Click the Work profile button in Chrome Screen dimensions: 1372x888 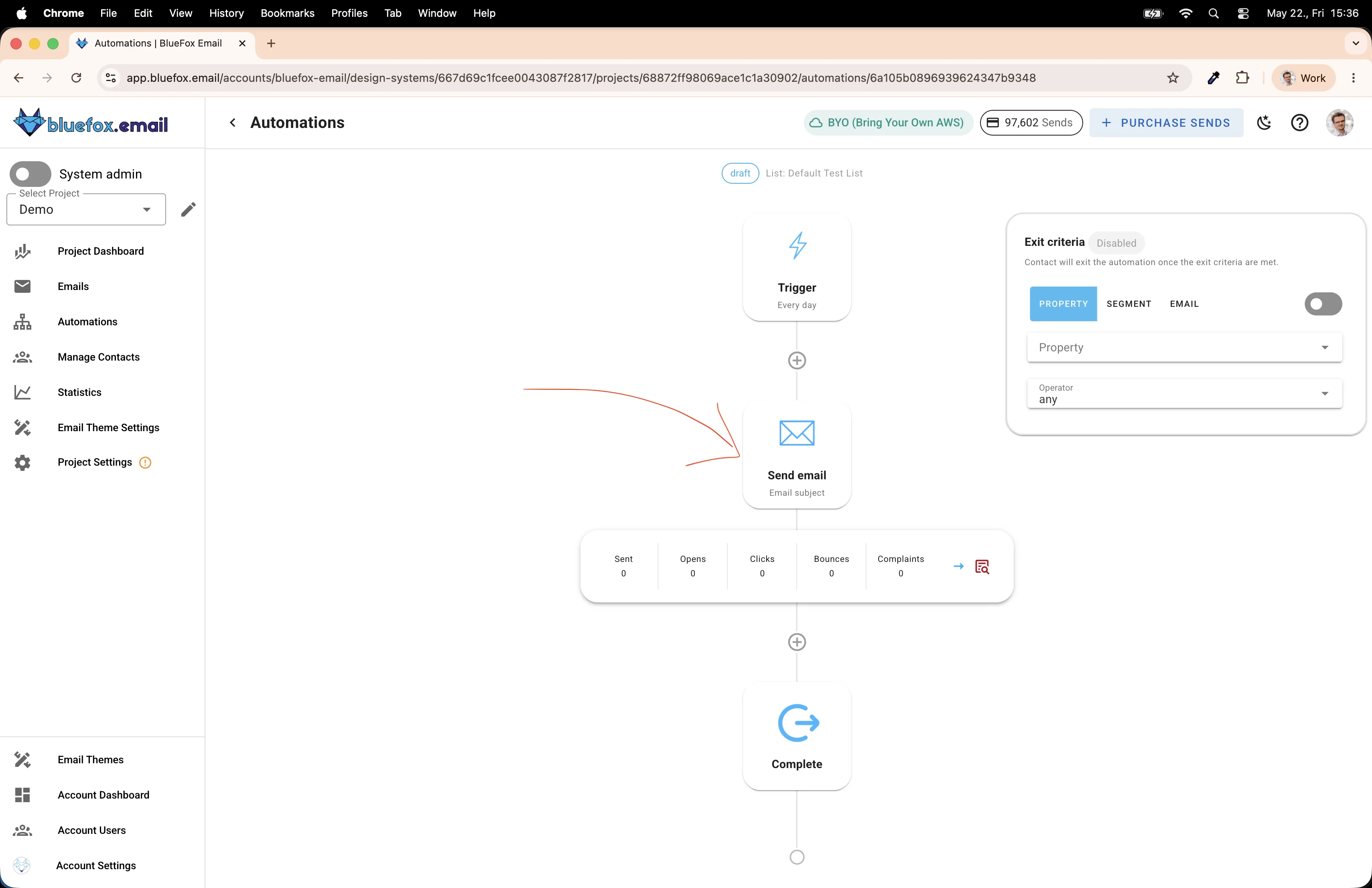point(1304,78)
